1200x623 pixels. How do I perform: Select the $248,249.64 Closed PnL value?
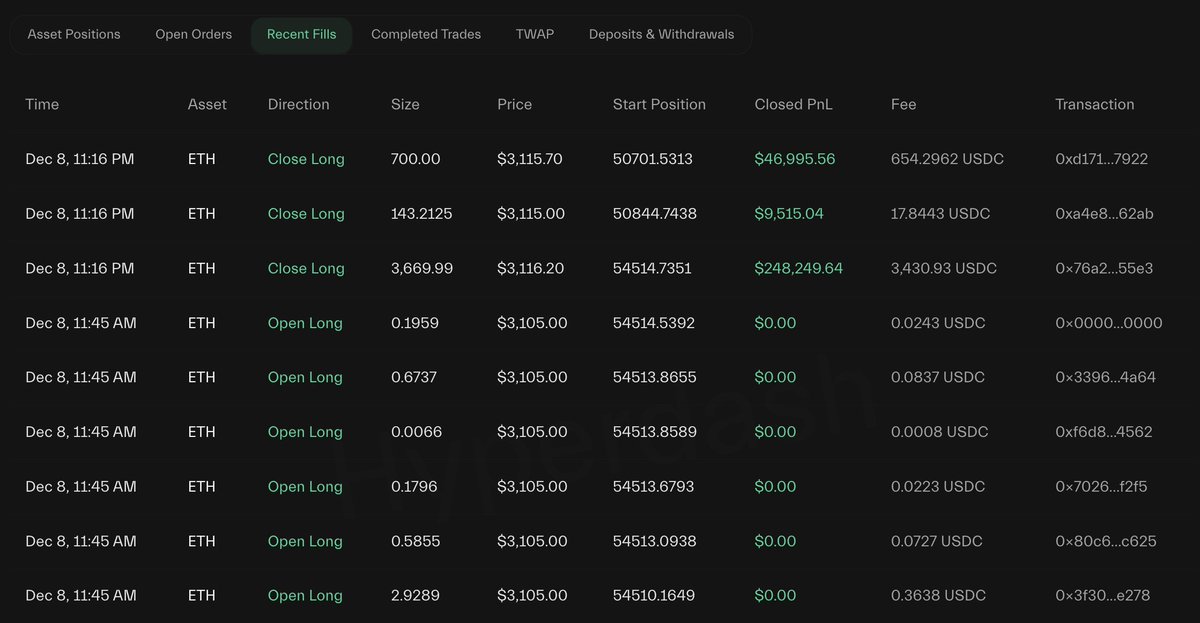click(798, 268)
